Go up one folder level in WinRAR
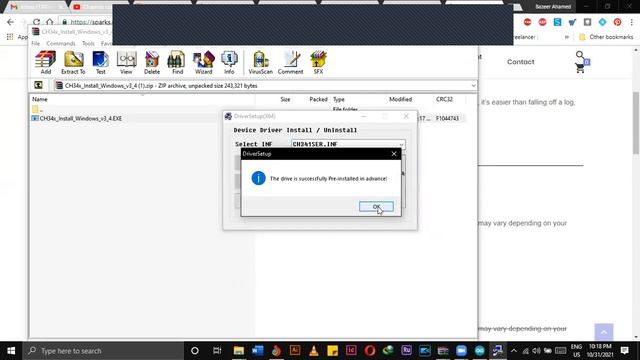This screenshot has width=640, height=360. click(x=38, y=85)
